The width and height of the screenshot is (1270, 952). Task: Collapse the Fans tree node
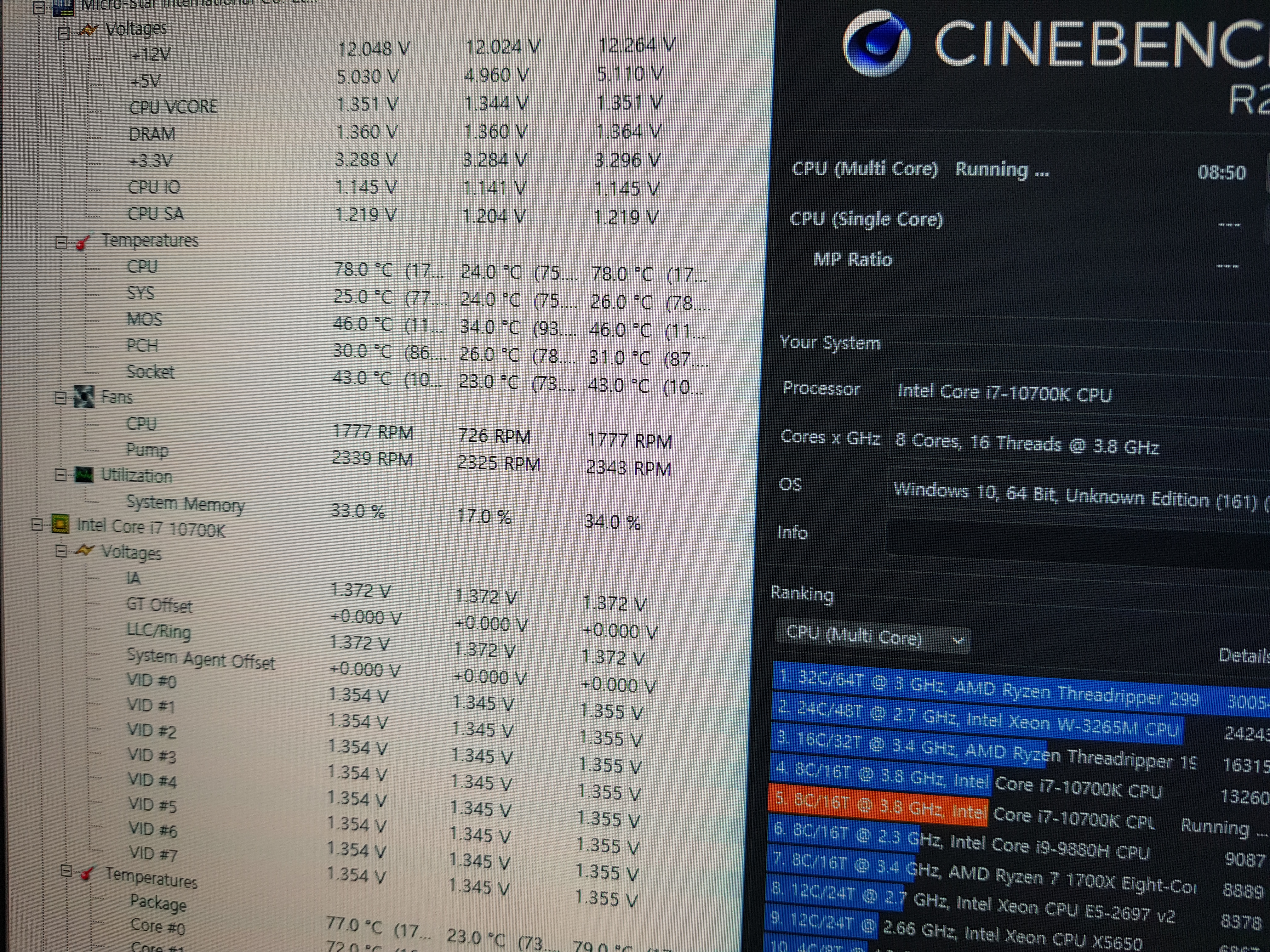pos(60,398)
